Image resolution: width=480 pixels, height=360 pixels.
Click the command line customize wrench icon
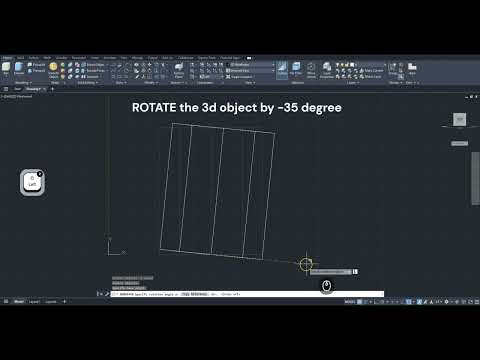pyautogui.click(x=107, y=294)
